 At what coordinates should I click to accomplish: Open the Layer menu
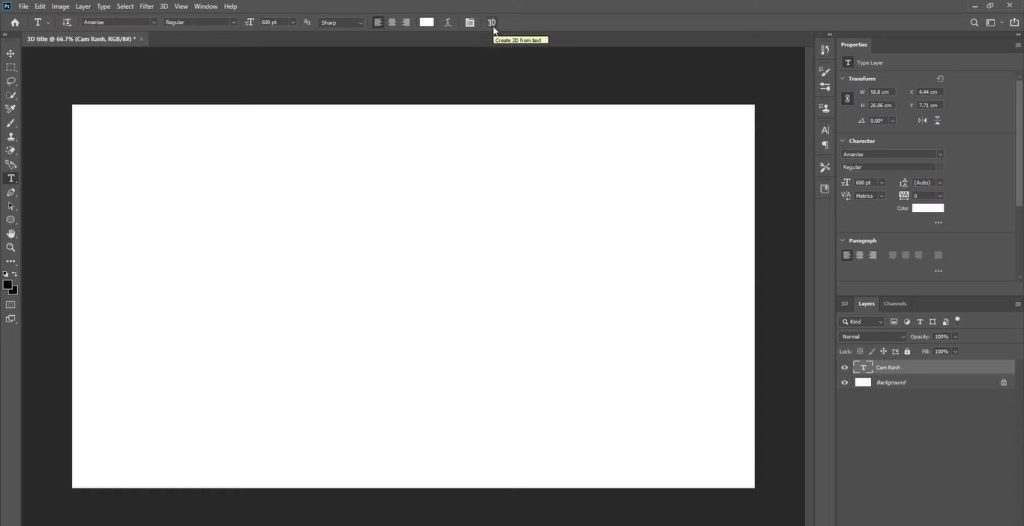coord(83,6)
